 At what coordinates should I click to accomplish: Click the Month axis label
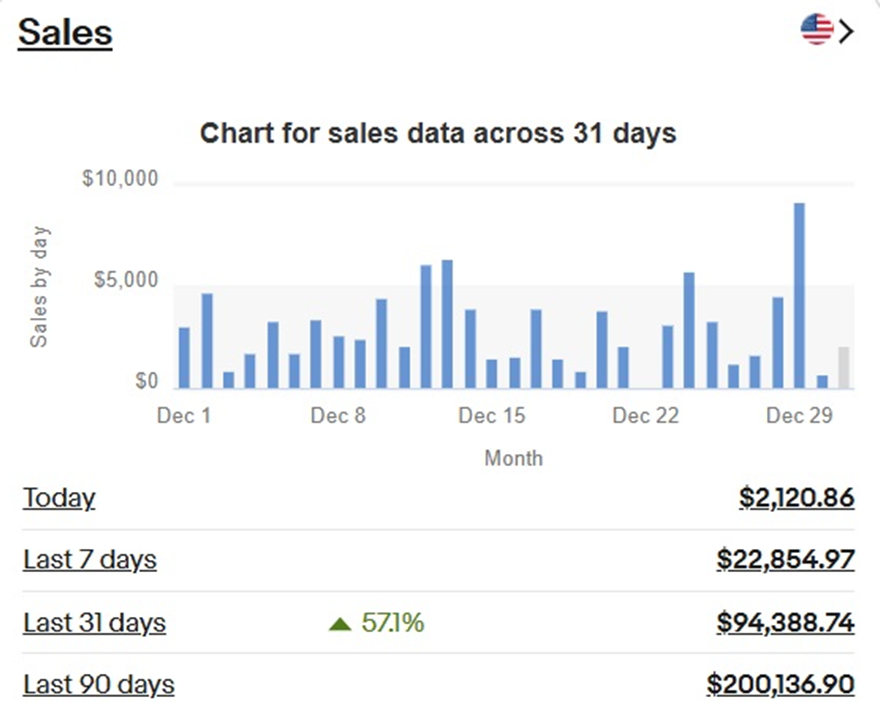[513, 458]
